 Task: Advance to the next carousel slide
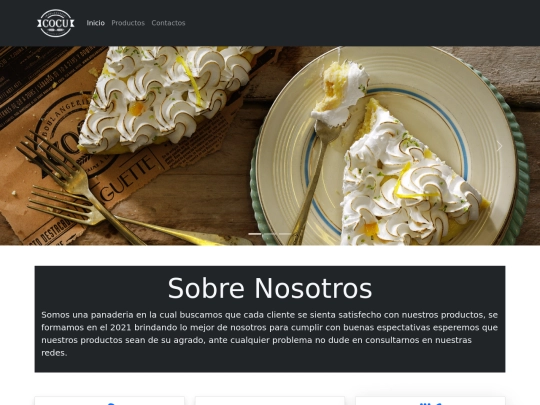(499, 146)
